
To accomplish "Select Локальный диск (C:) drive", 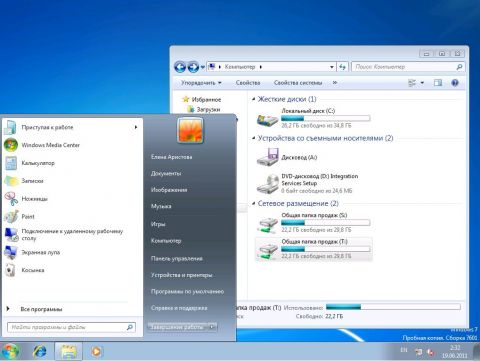I will [313, 118].
